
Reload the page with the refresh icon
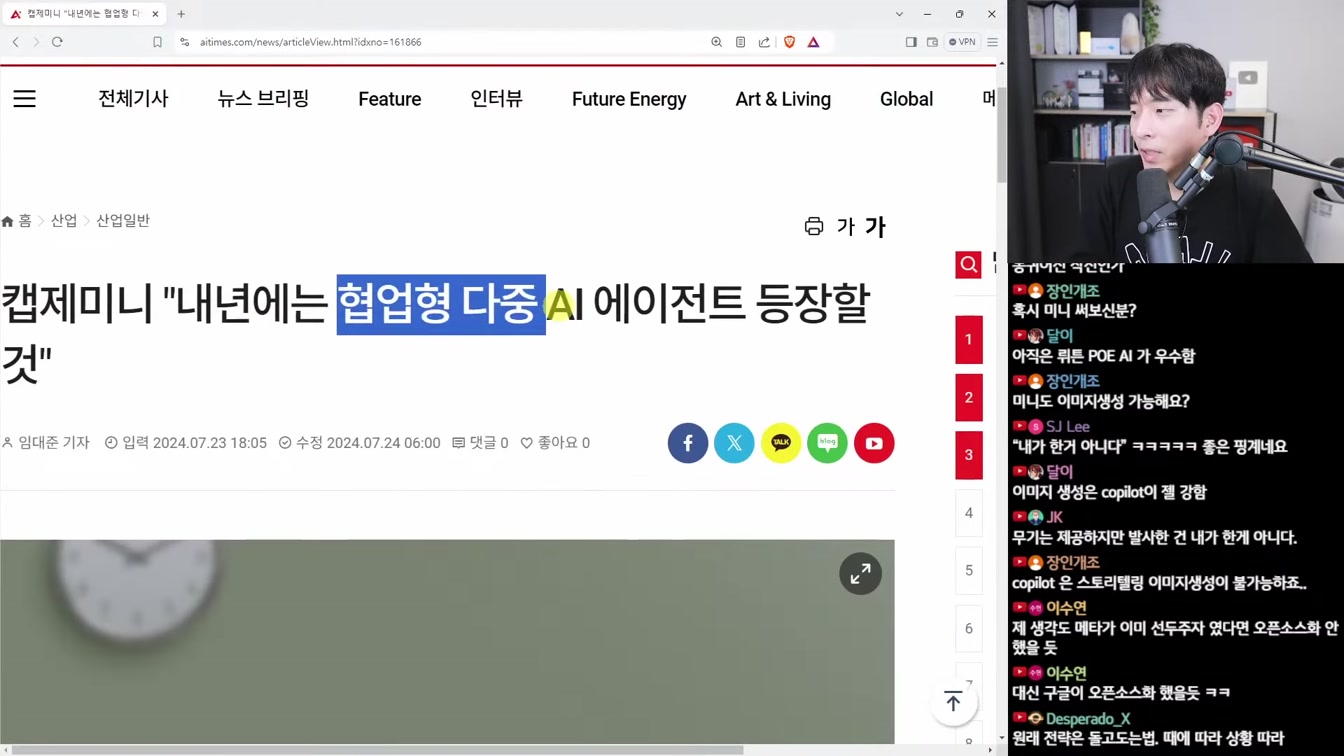click(x=57, y=42)
